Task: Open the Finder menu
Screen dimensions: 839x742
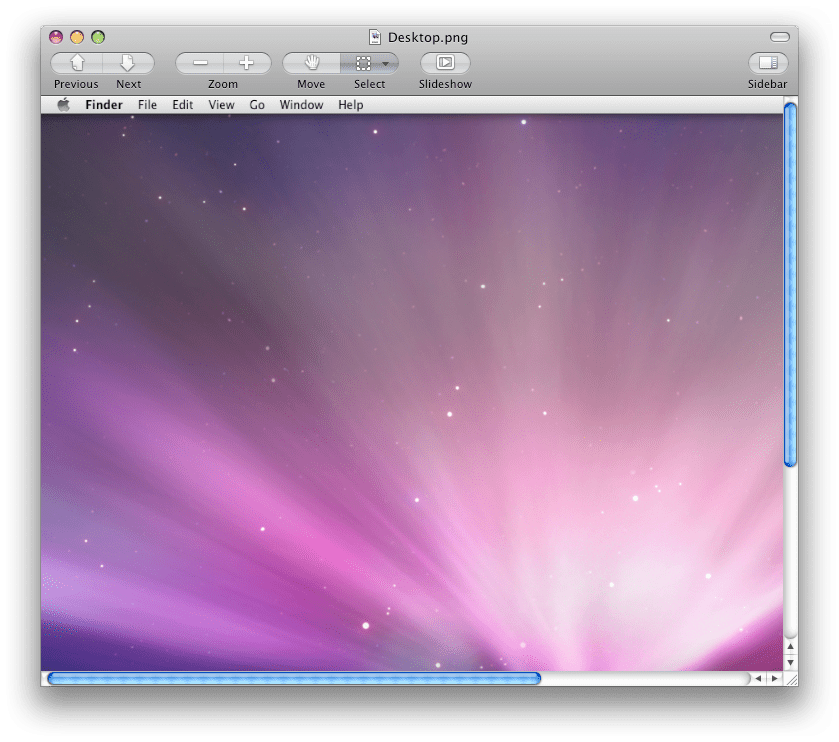Action: coord(104,105)
